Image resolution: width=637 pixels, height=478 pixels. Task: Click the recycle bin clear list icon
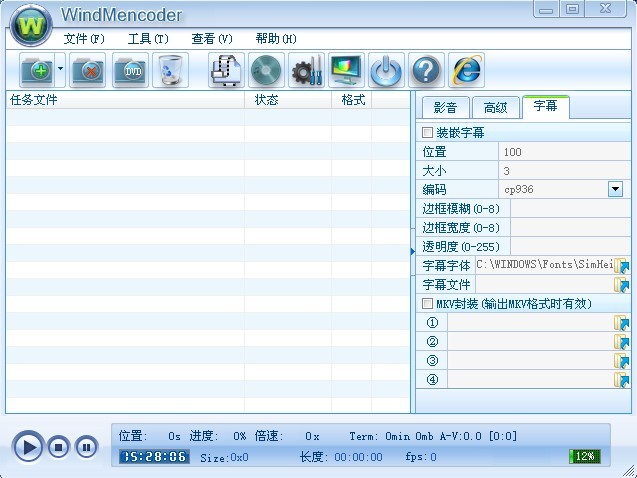click(x=171, y=71)
